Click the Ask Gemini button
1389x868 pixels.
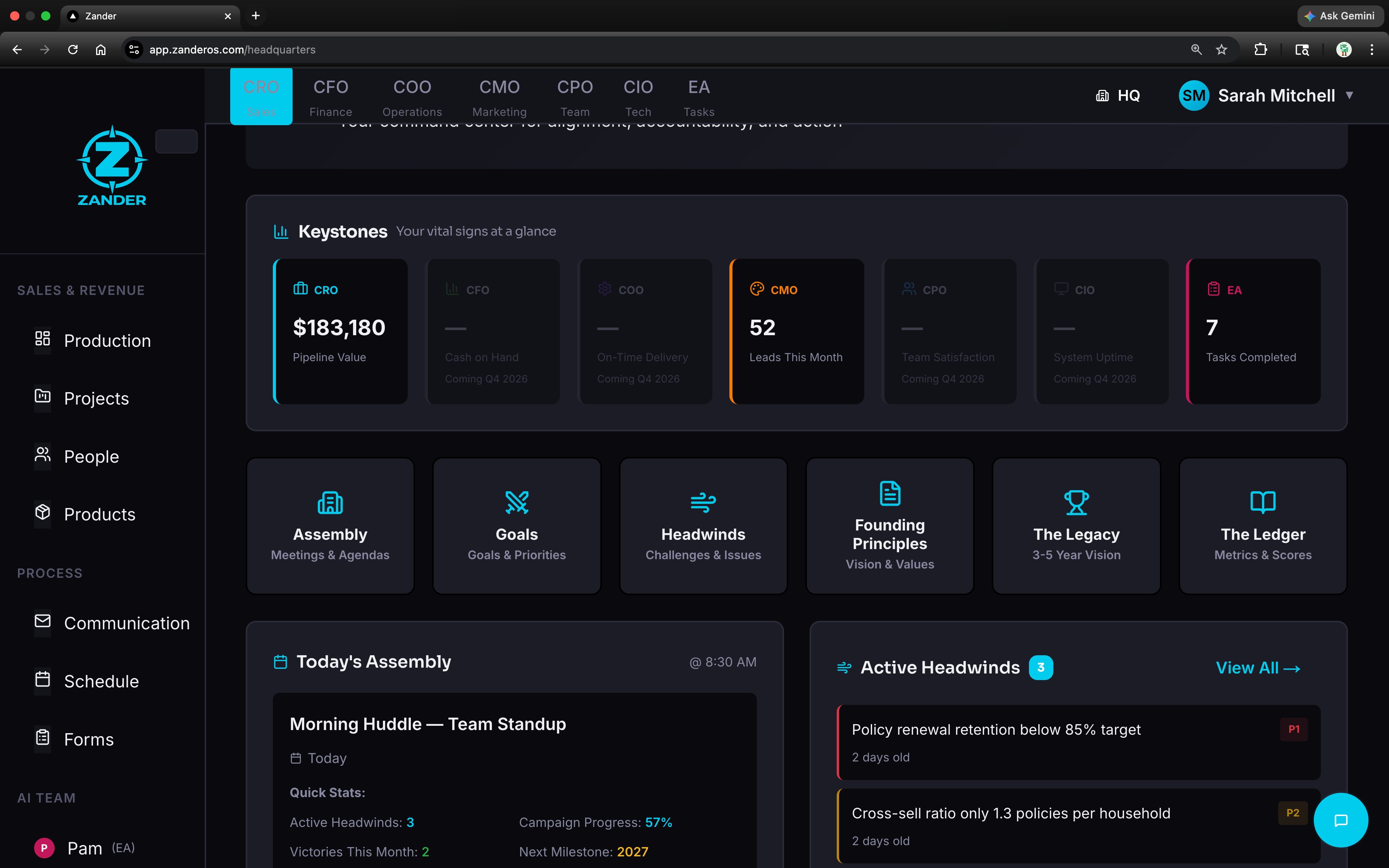point(1340,16)
